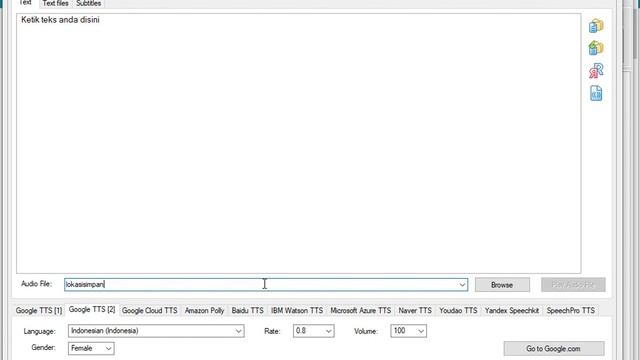640x360 pixels.
Task: Click the green-arrow clipboard icon
Action: pyautogui.click(x=596, y=48)
